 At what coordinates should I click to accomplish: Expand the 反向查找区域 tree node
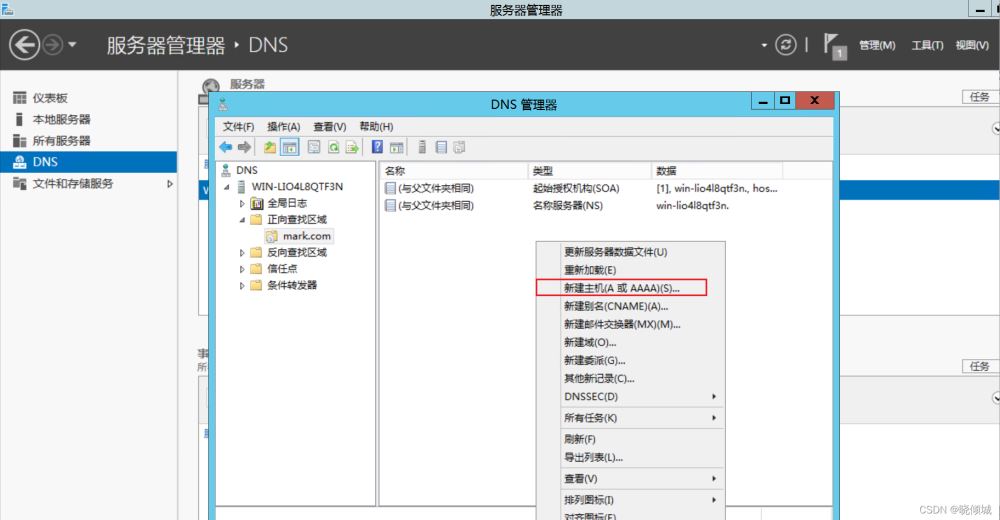point(242,253)
